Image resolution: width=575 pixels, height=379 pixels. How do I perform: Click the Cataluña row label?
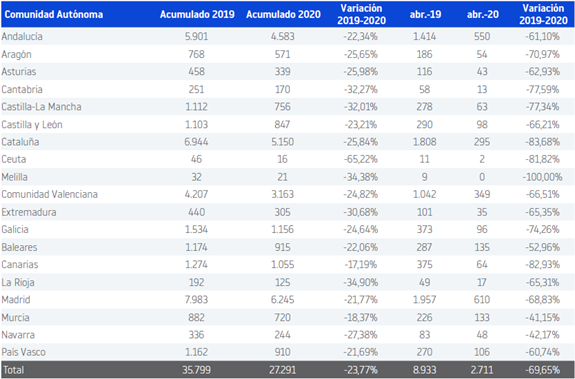(20, 142)
